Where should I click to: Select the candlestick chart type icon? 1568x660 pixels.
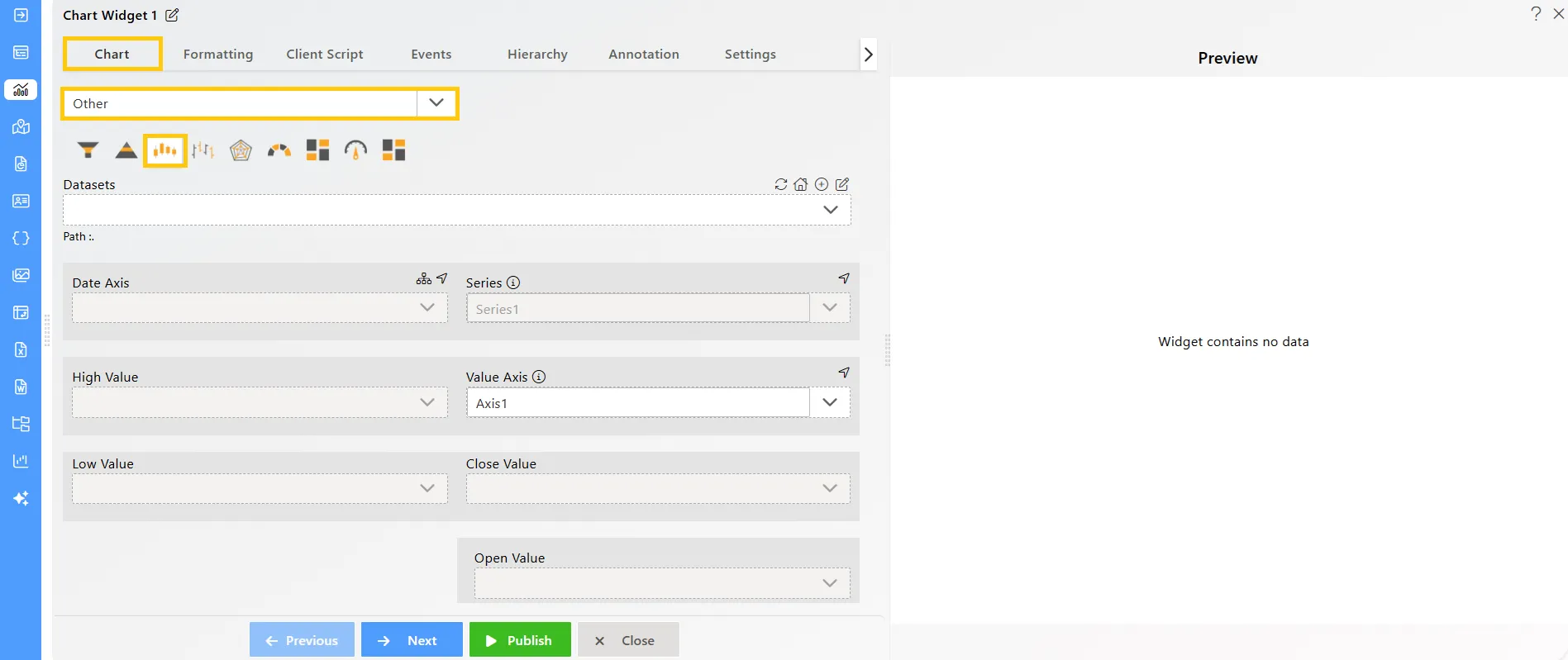tap(165, 150)
